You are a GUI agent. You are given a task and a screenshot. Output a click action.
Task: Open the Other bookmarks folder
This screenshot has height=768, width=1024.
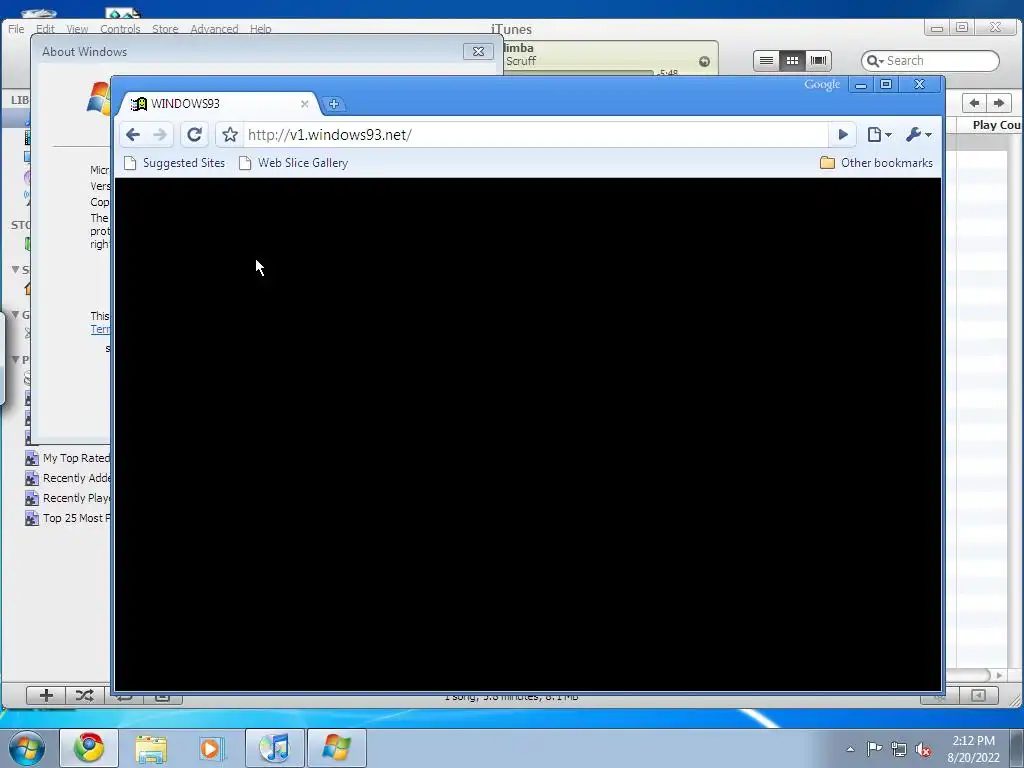[876, 163]
